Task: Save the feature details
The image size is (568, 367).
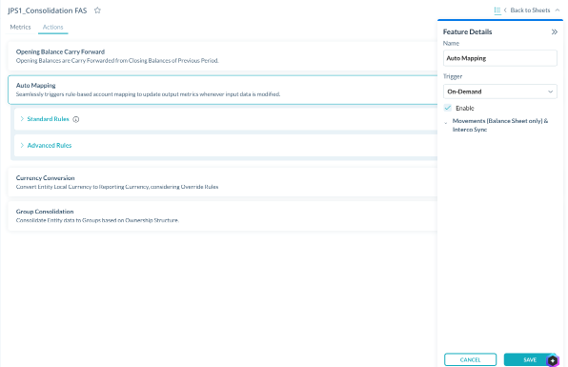Action: pyautogui.click(x=530, y=360)
